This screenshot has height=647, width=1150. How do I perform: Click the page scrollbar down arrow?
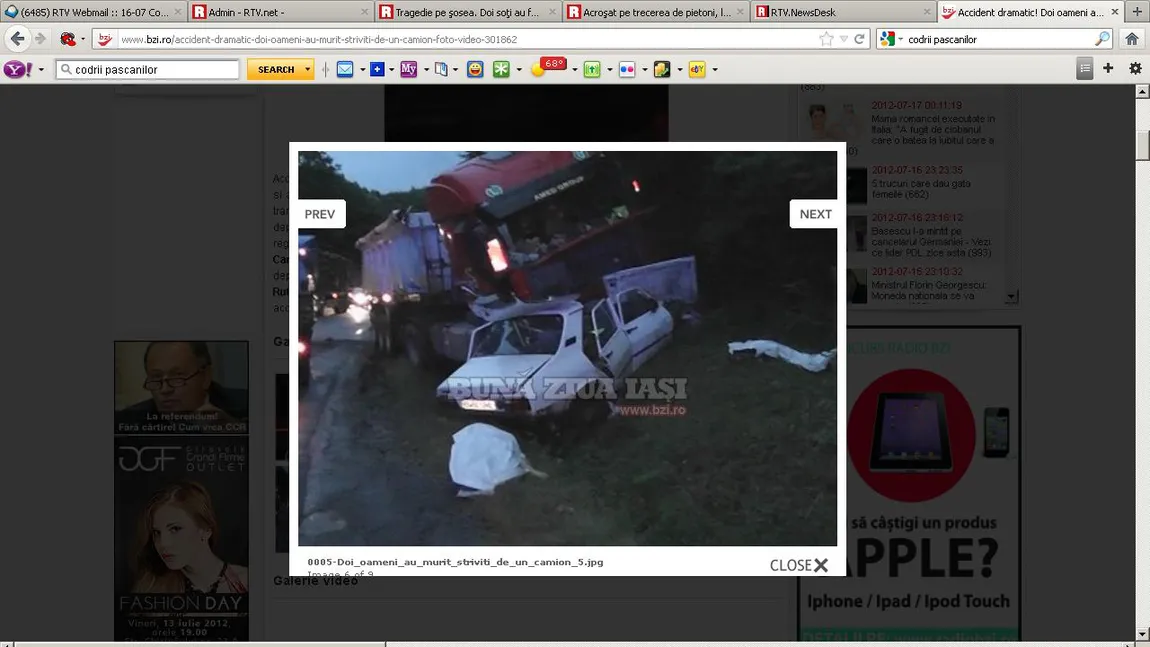pyautogui.click(x=1142, y=634)
